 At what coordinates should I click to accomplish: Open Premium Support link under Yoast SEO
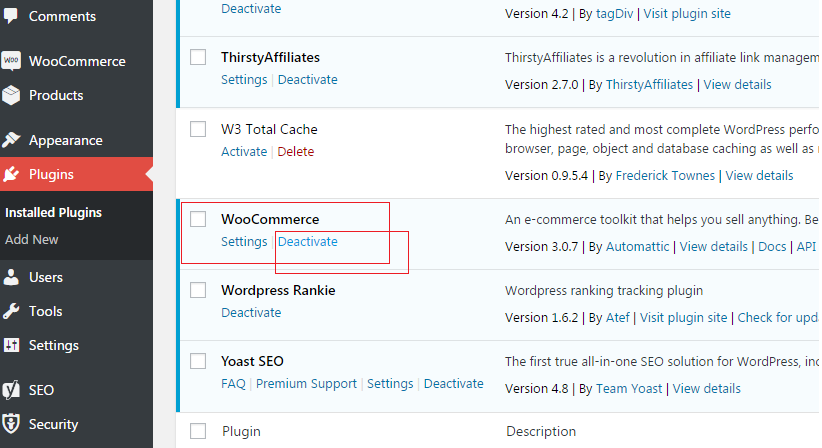(306, 384)
